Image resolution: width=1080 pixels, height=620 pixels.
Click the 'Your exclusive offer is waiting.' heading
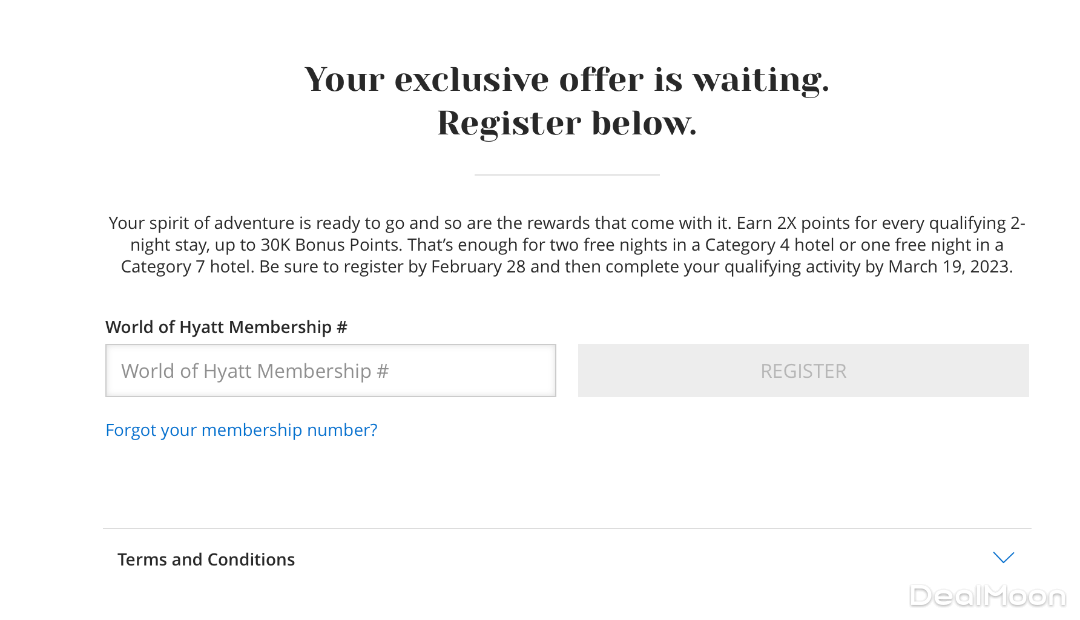[566, 79]
